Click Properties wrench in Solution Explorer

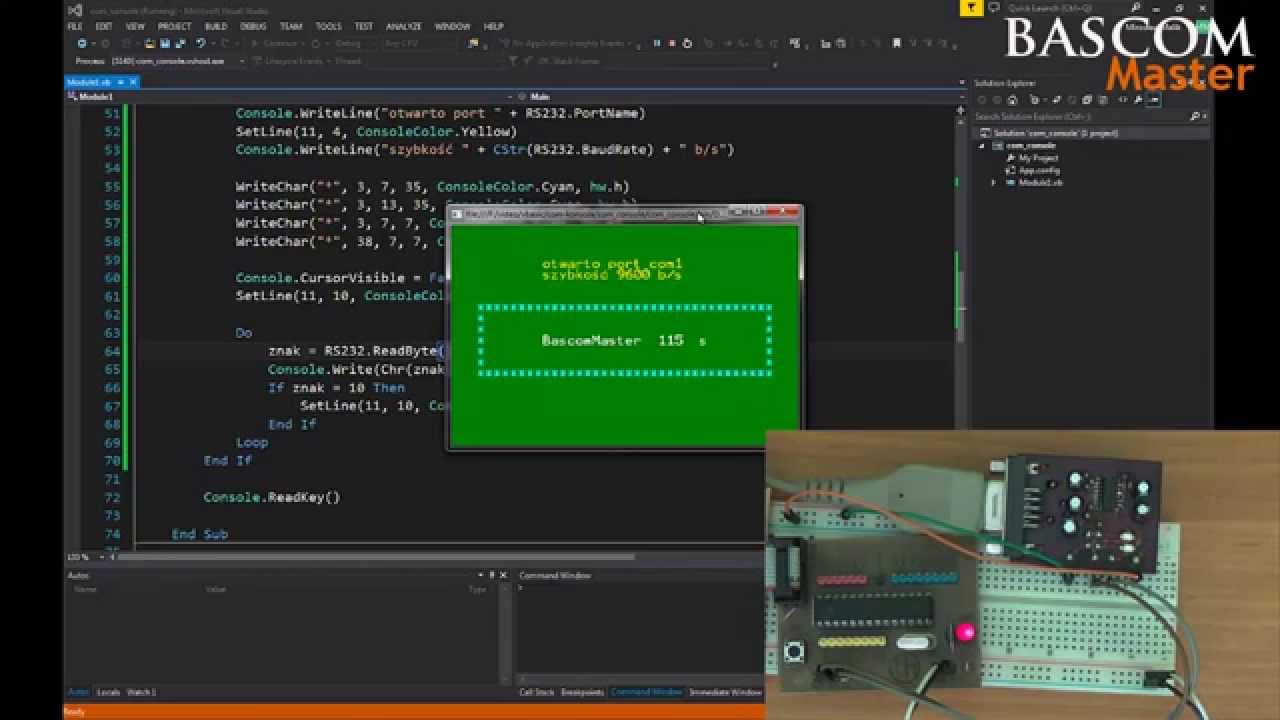(1137, 100)
